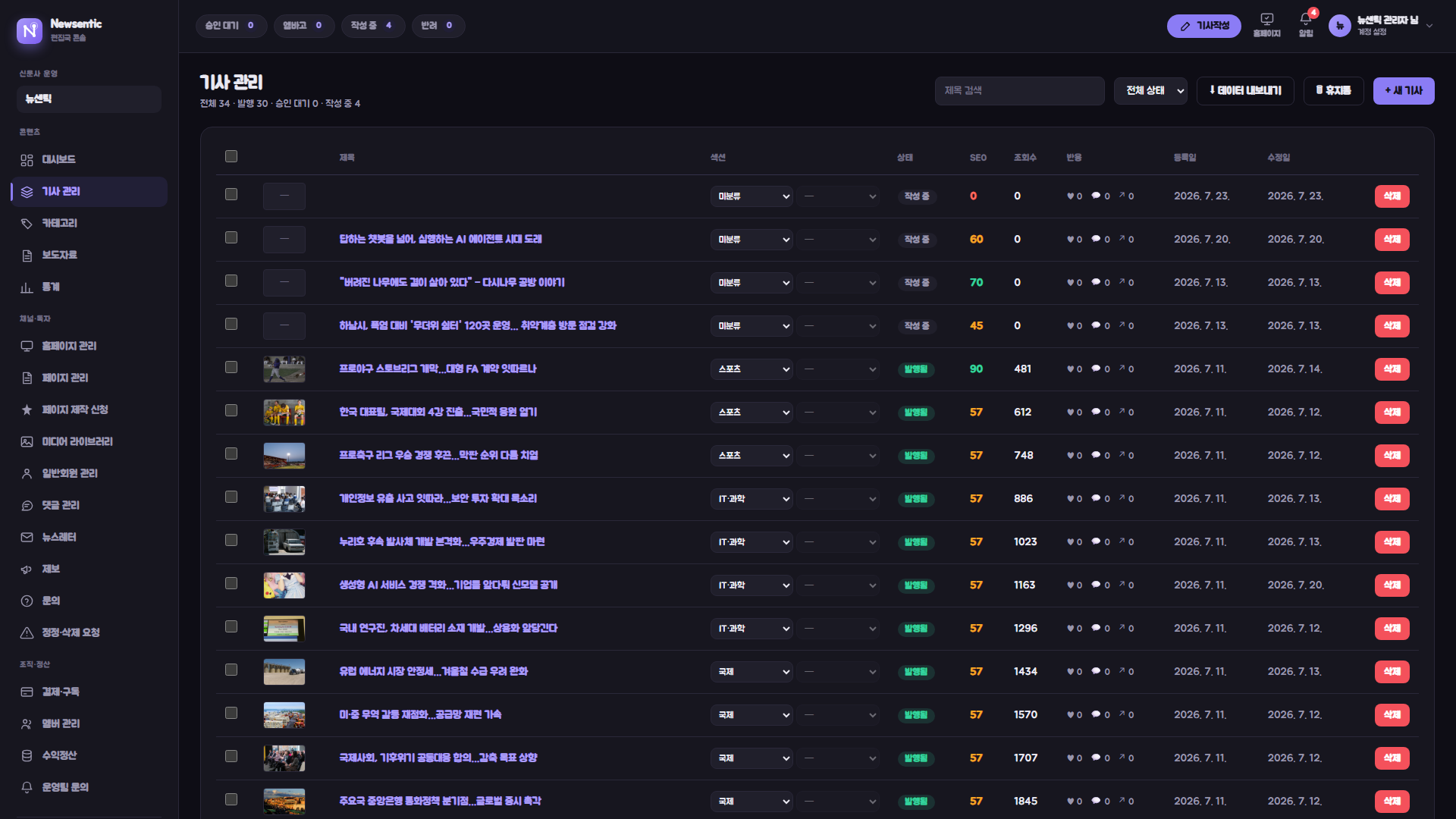1456x819 pixels.
Task: Open the 대시보드 dashboard icon in sidebar
Action: point(27,160)
